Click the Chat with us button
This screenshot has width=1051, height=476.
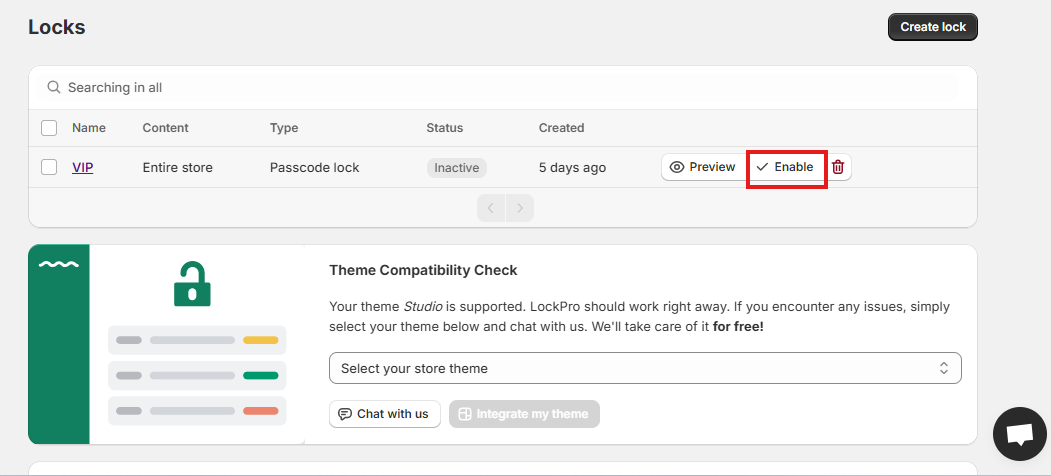pyautogui.click(x=384, y=414)
